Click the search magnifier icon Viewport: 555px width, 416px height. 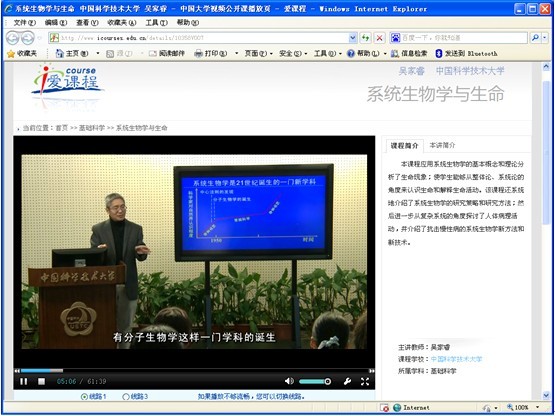point(535,38)
